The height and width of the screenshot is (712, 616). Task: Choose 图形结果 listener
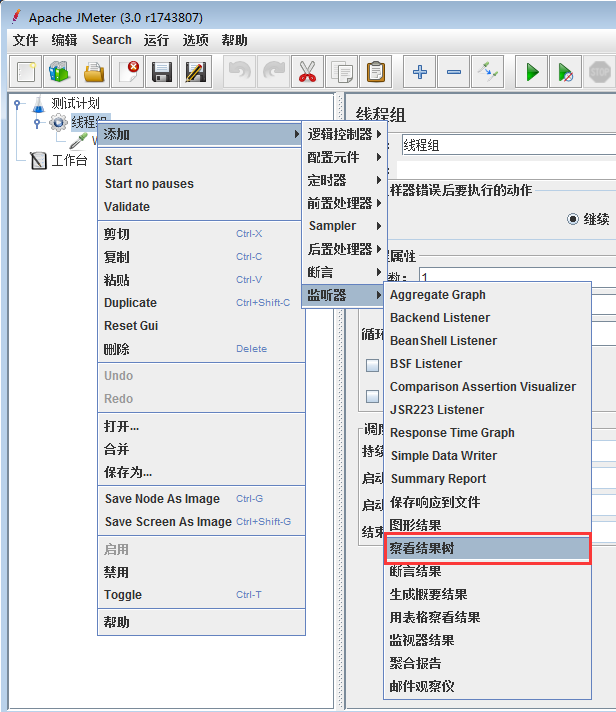point(488,525)
